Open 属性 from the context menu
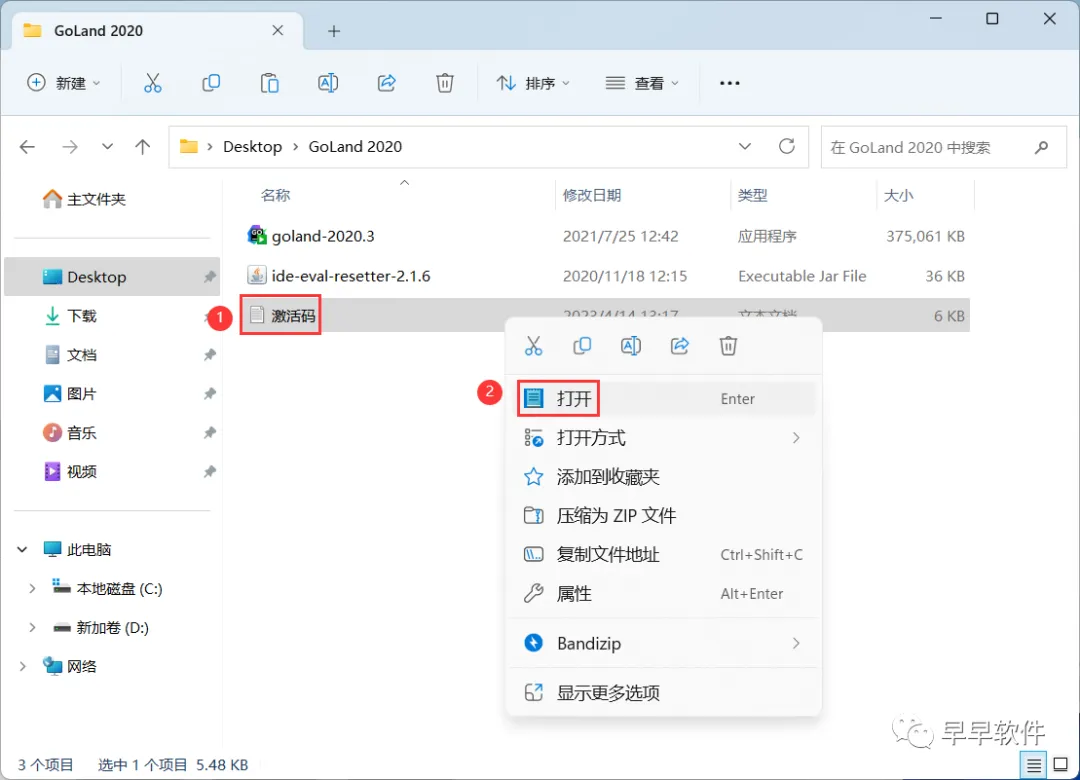Screen dimensions: 1080x780 pyautogui.click(x=665, y=593)
